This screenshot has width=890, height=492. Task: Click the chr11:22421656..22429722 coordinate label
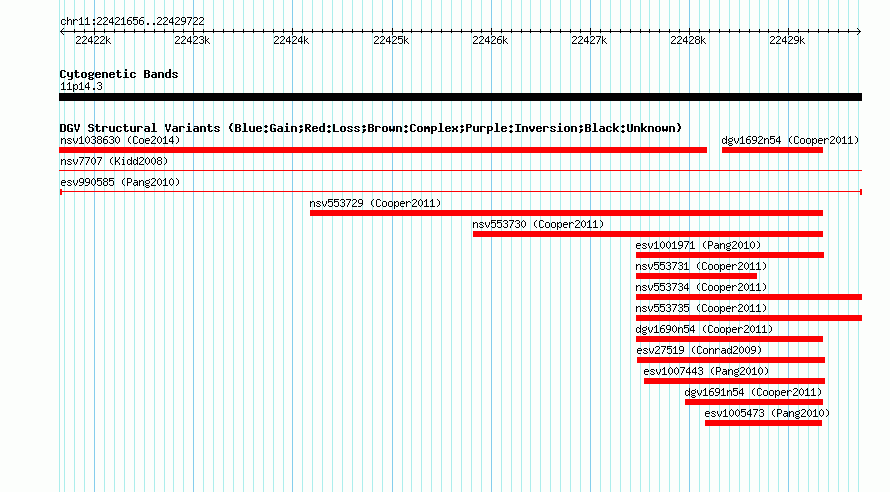pos(132,21)
